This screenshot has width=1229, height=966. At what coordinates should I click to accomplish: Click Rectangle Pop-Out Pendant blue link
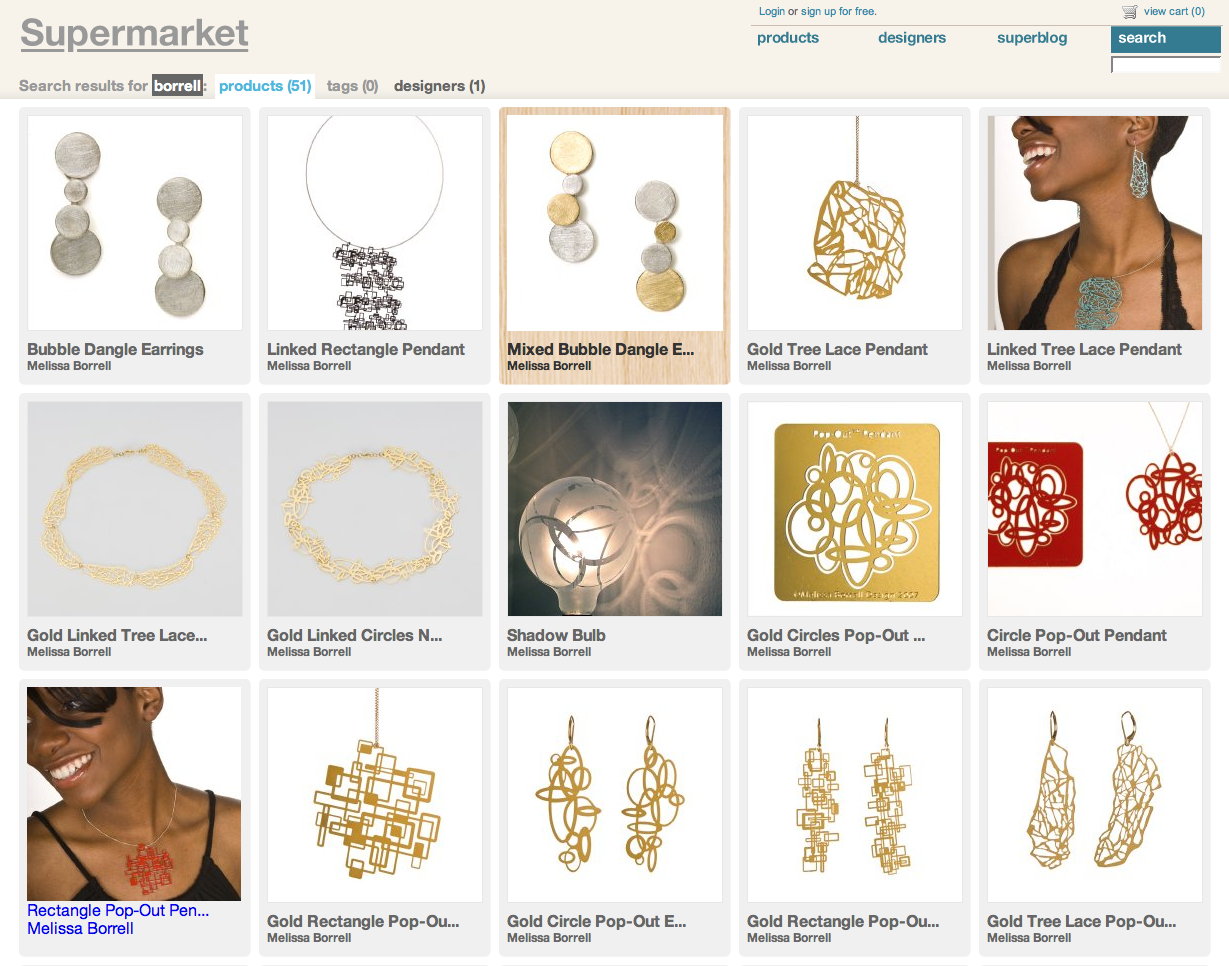[x=118, y=911]
